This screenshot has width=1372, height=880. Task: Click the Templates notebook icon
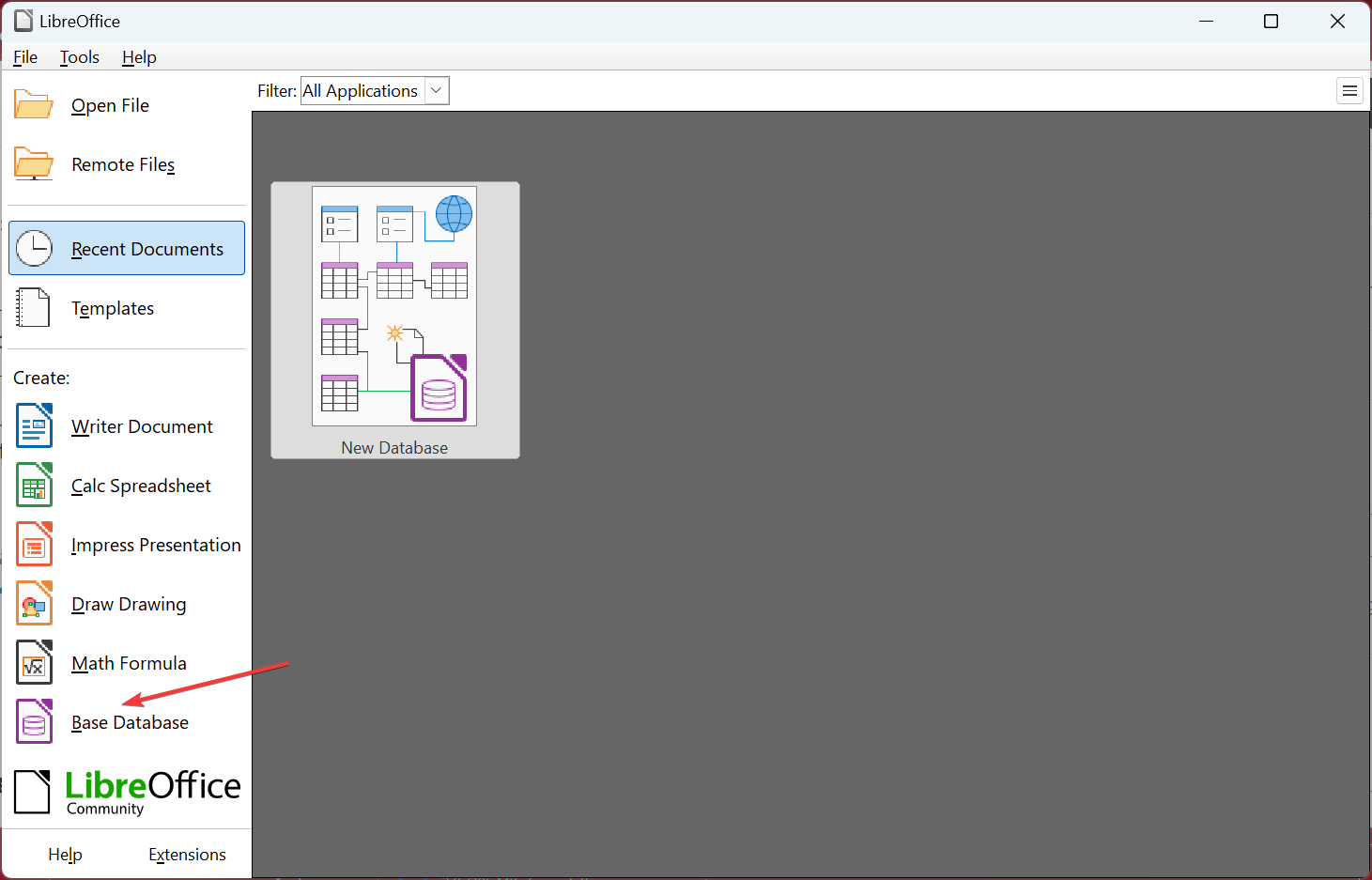33,308
